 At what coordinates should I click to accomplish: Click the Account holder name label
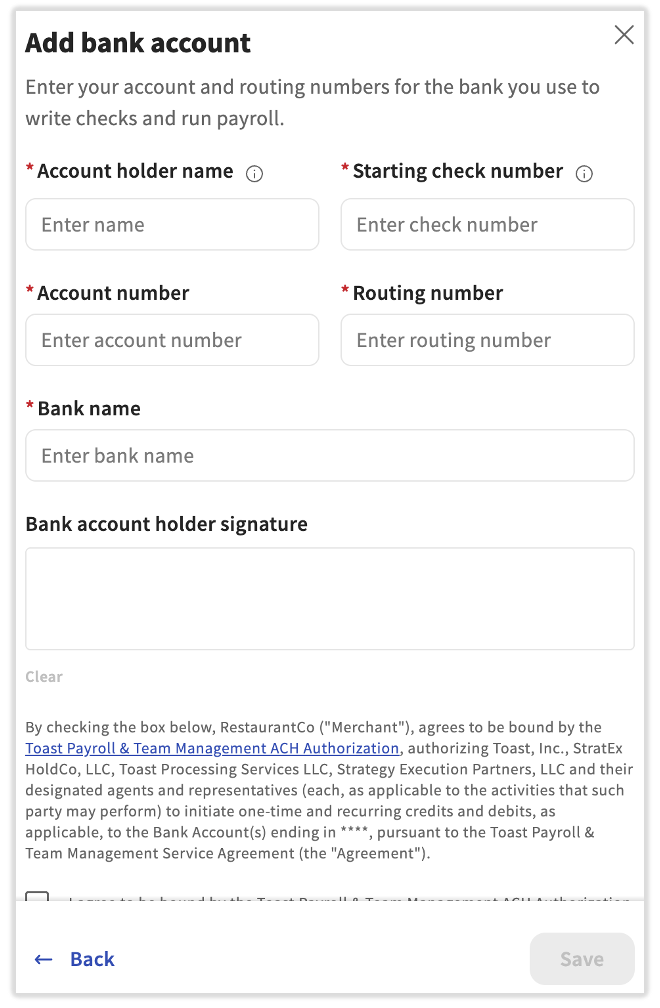[135, 171]
